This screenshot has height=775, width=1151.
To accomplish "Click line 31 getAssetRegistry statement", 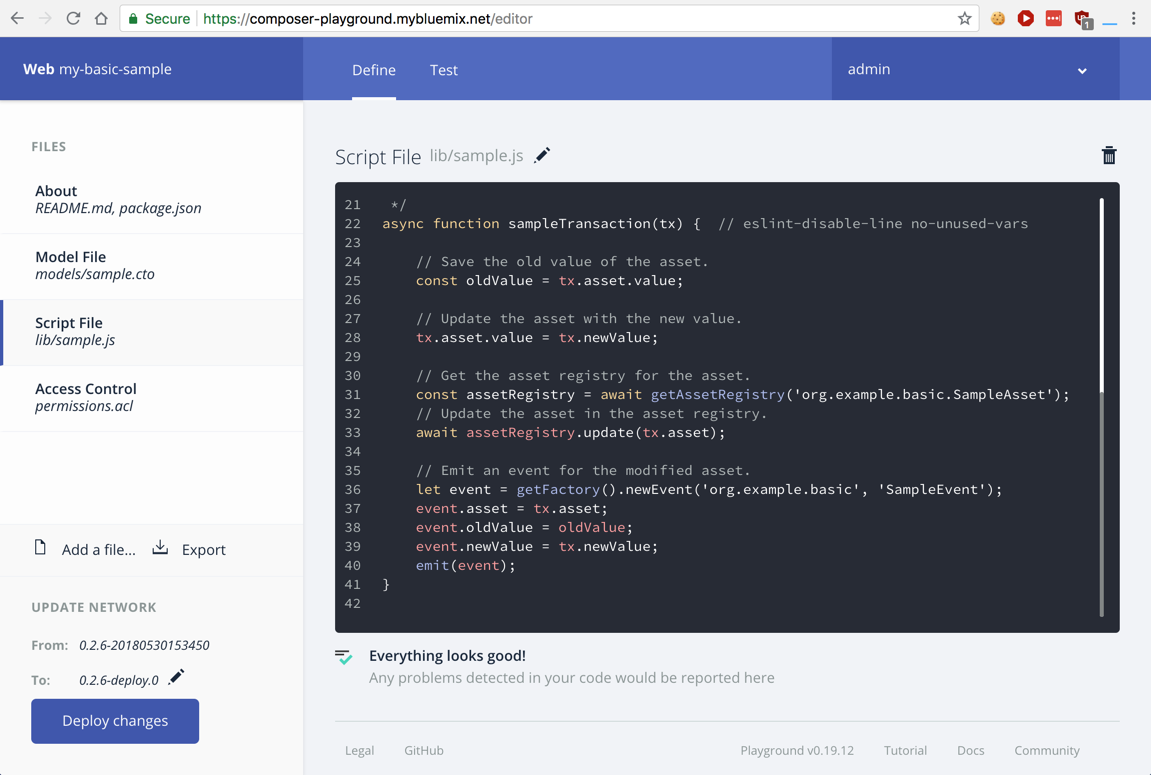I will coord(743,394).
